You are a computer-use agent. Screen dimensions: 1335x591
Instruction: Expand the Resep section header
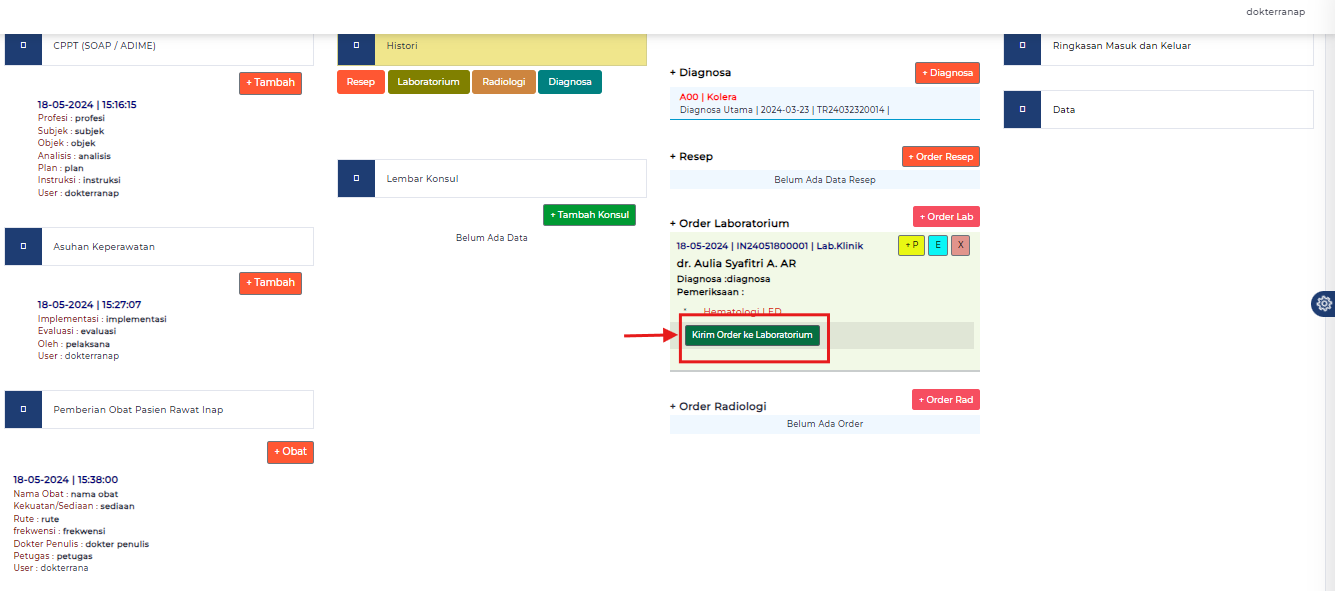tap(690, 156)
